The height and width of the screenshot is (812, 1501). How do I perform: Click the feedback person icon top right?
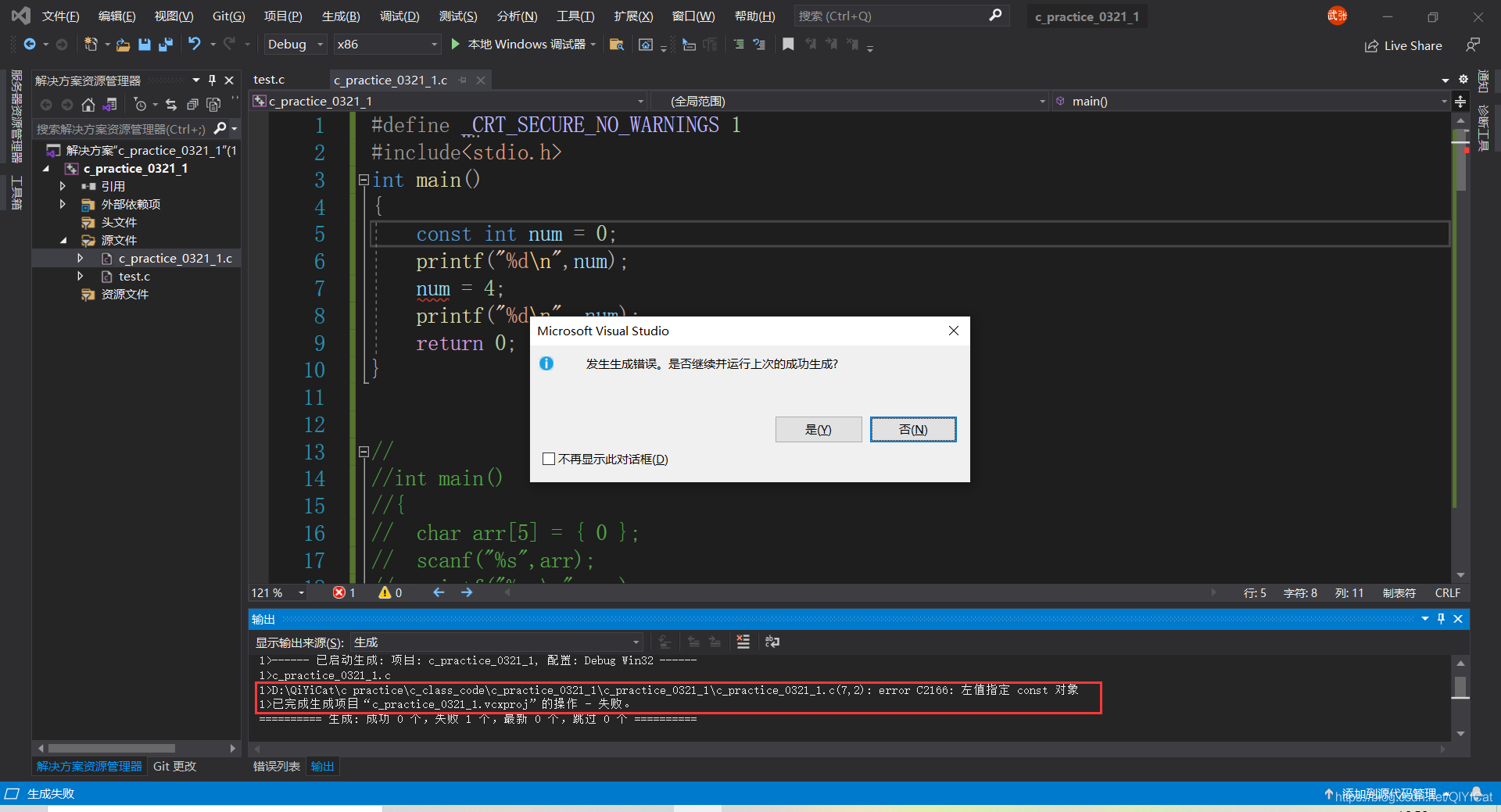(1473, 45)
